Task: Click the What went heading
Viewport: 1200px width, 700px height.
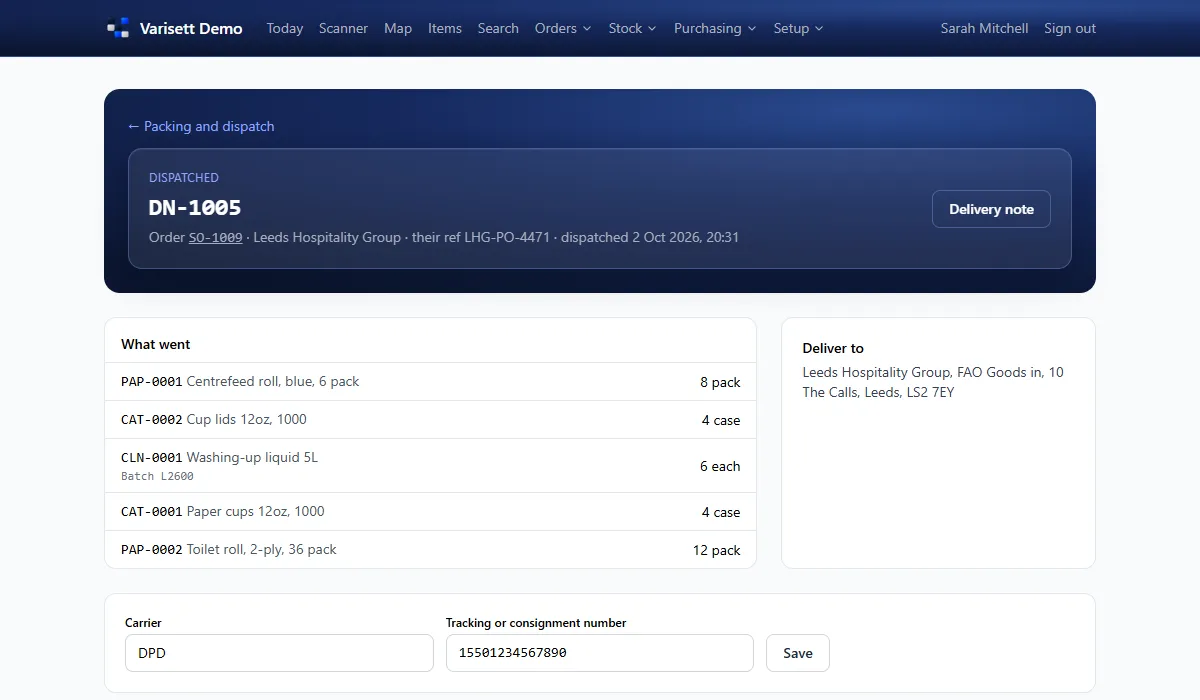Action: 156,344
